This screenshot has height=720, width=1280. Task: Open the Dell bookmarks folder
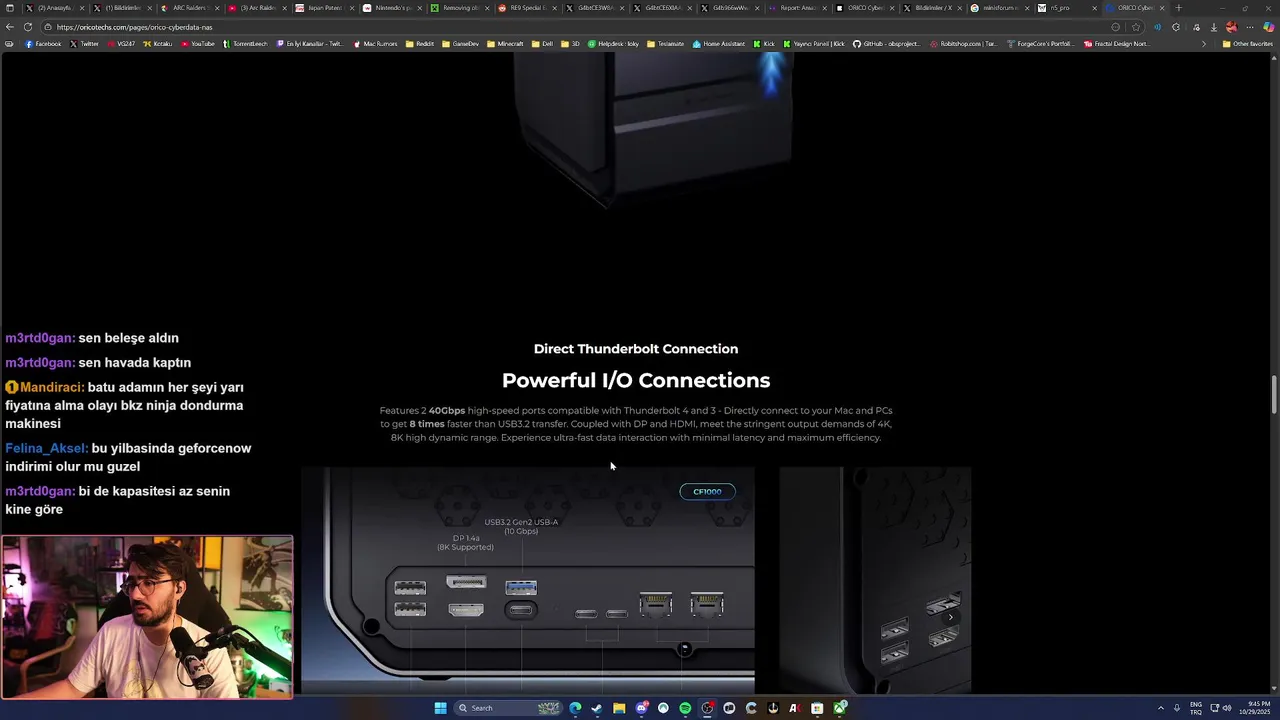click(542, 44)
